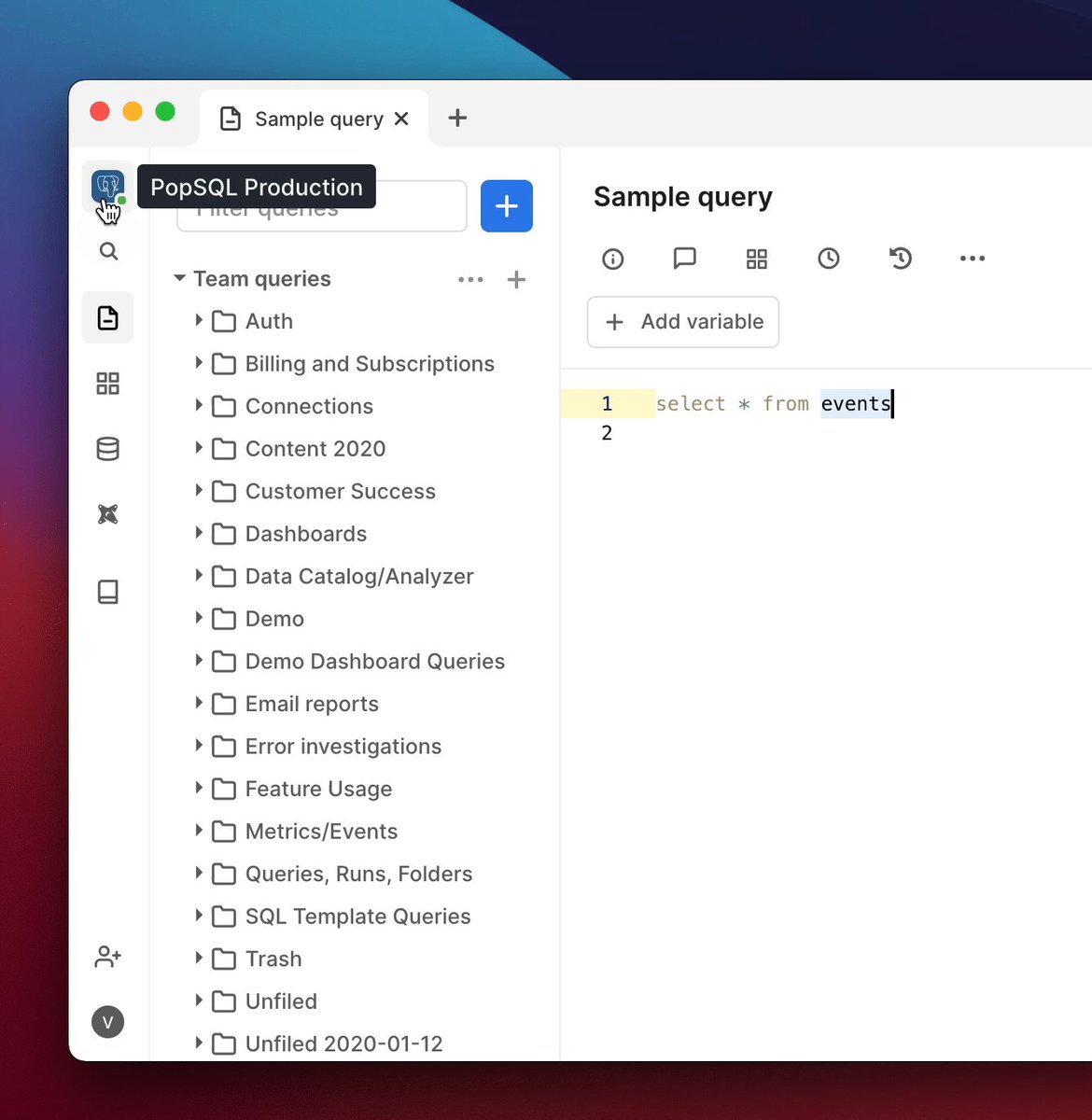Collapse the Team queries section
The image size is (1092, 1120).
click(179, 278)
